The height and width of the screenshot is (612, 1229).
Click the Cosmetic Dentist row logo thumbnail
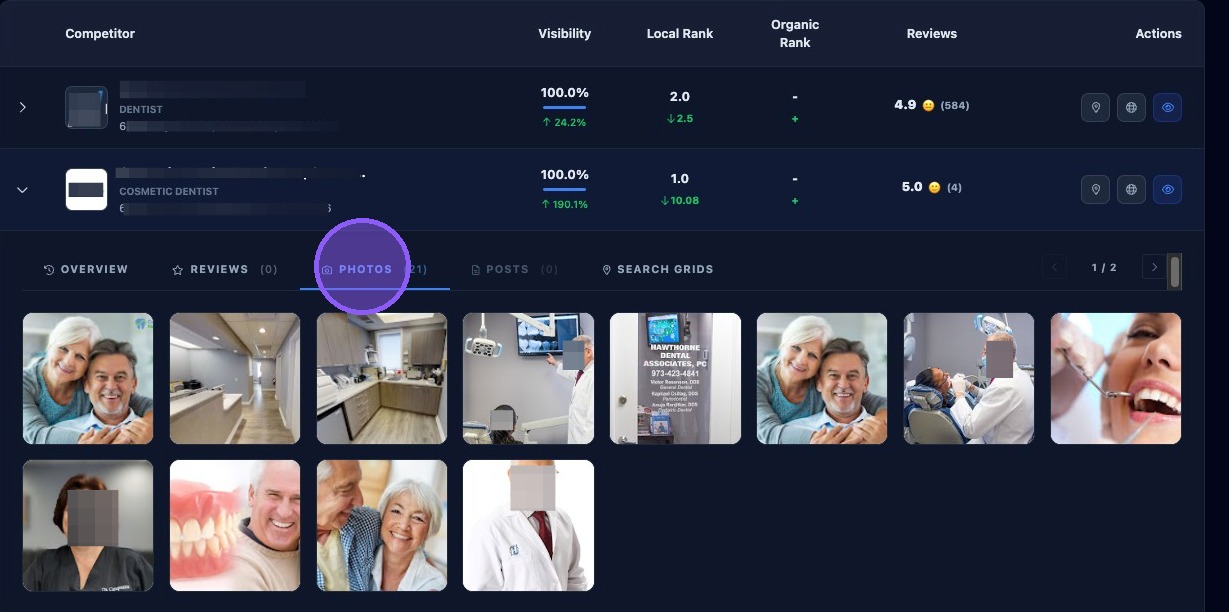[x=86, y=189]
